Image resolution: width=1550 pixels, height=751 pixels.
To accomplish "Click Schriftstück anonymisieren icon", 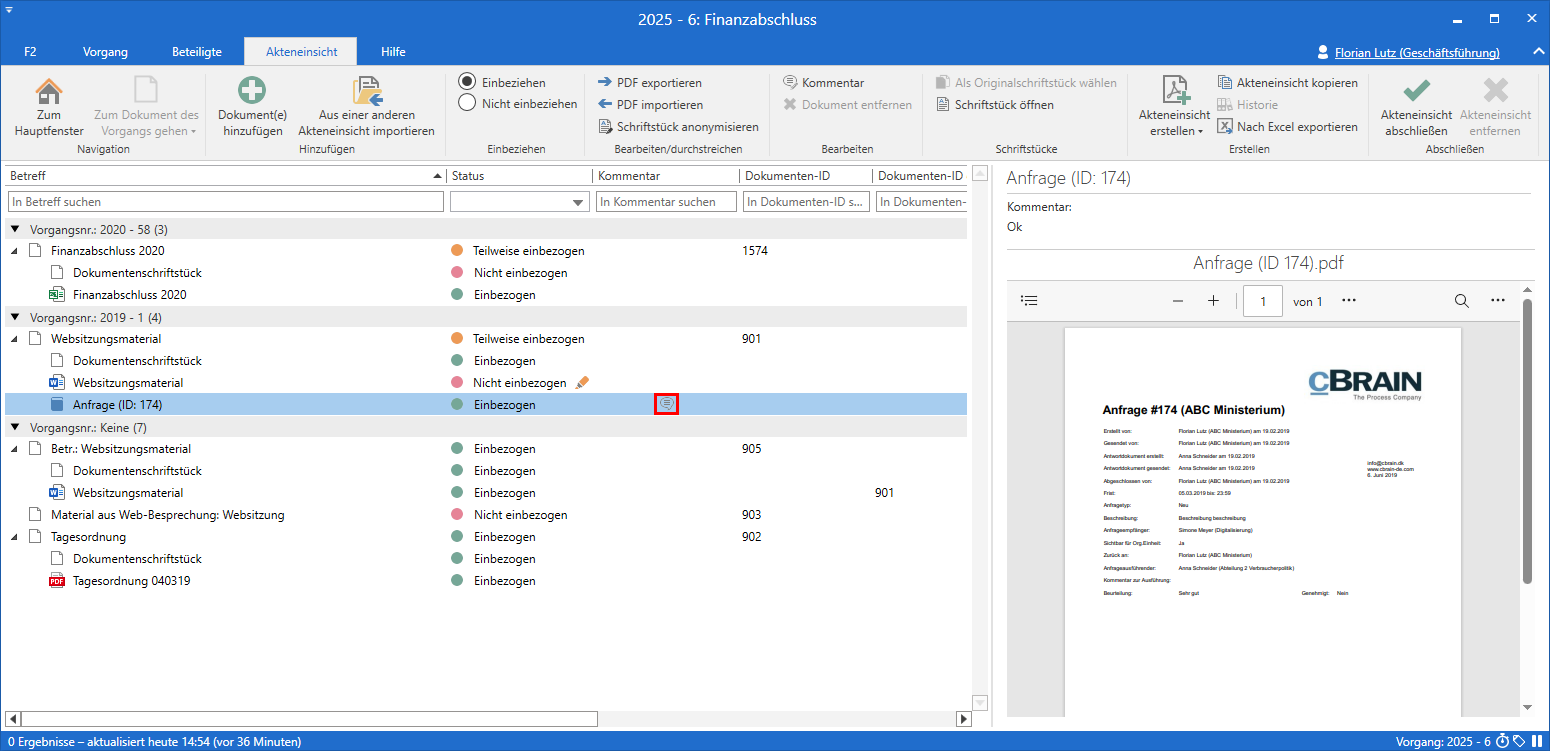I will point(605,127).
